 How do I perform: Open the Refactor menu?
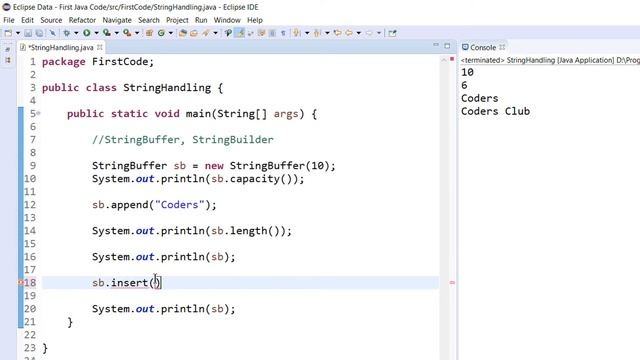coord(82,20)
